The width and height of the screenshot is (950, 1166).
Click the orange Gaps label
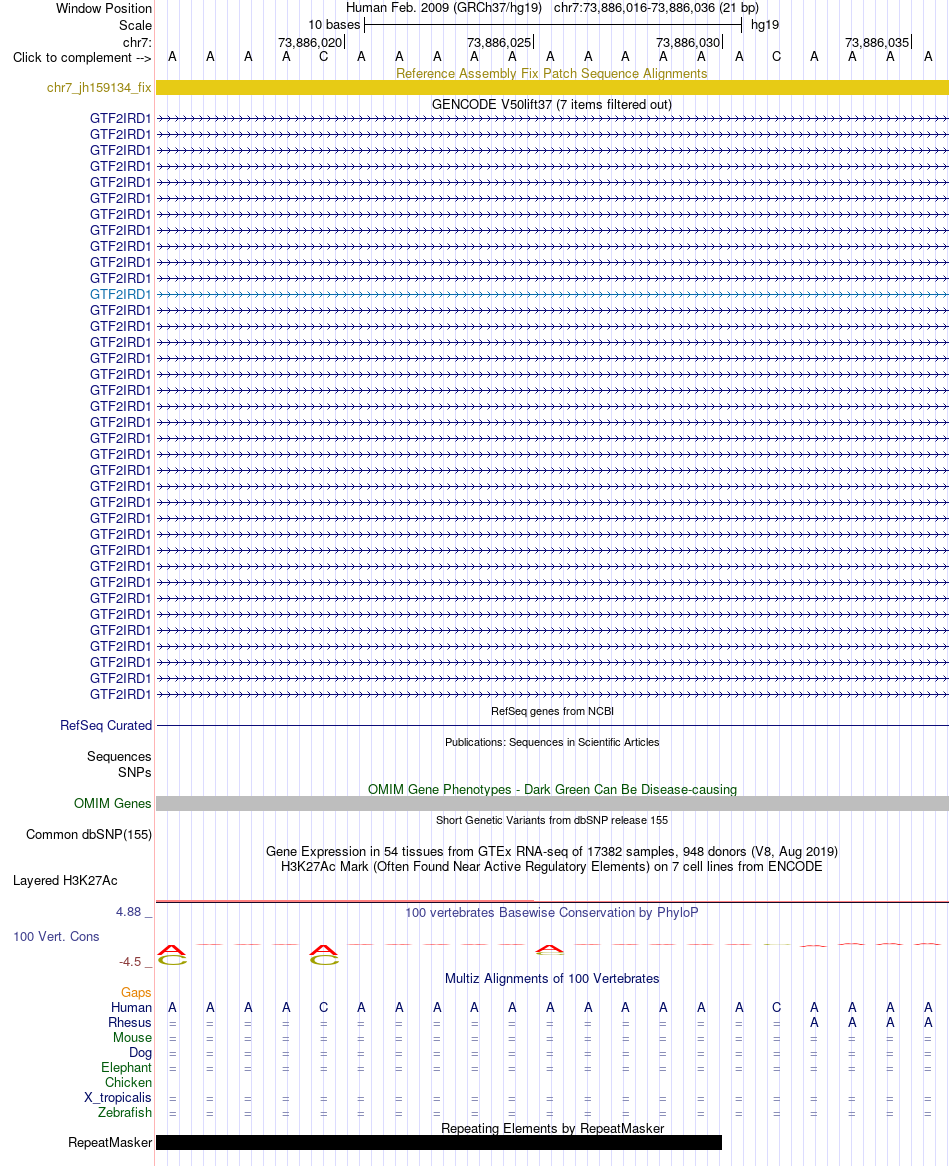136,993
